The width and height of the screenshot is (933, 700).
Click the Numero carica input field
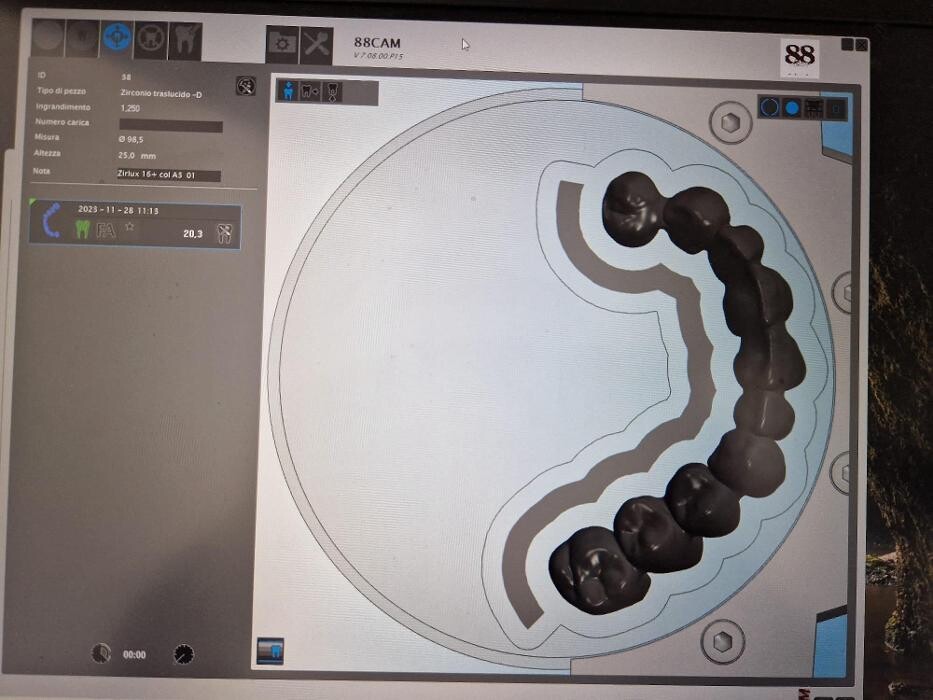[170, 126]
